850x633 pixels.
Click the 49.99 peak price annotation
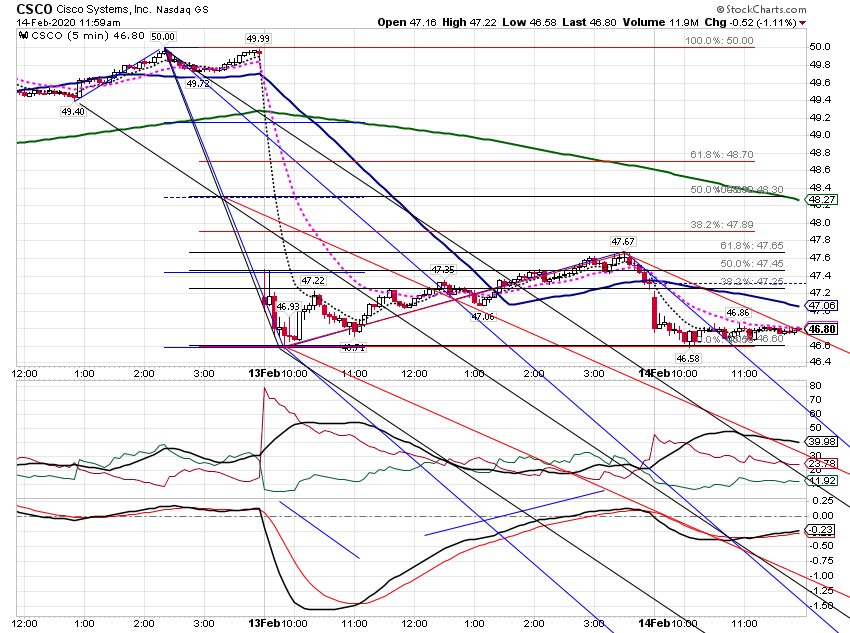pyautogui.click(x=258, y=38)
